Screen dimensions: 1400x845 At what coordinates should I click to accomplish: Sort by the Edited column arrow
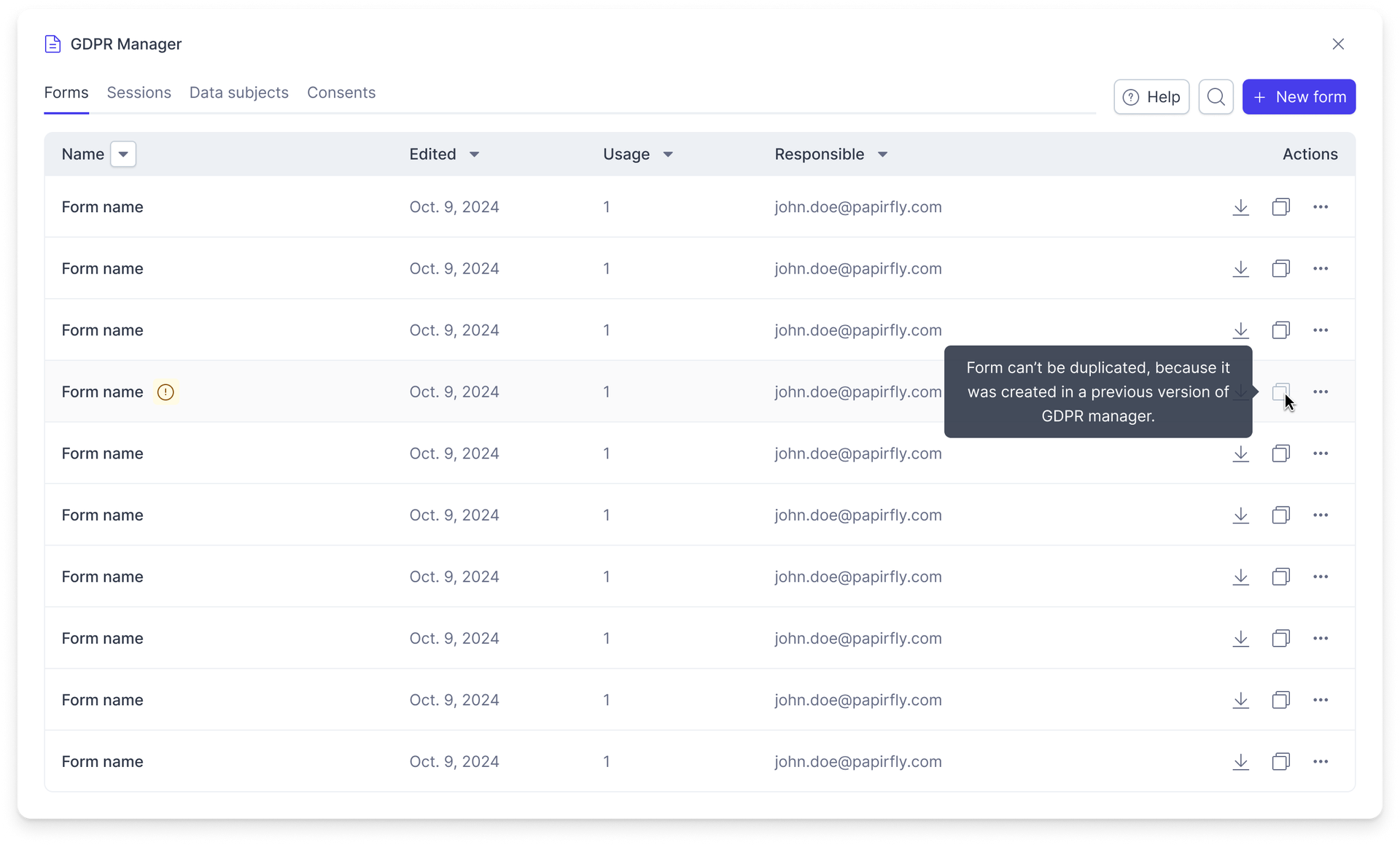(474, 155)
